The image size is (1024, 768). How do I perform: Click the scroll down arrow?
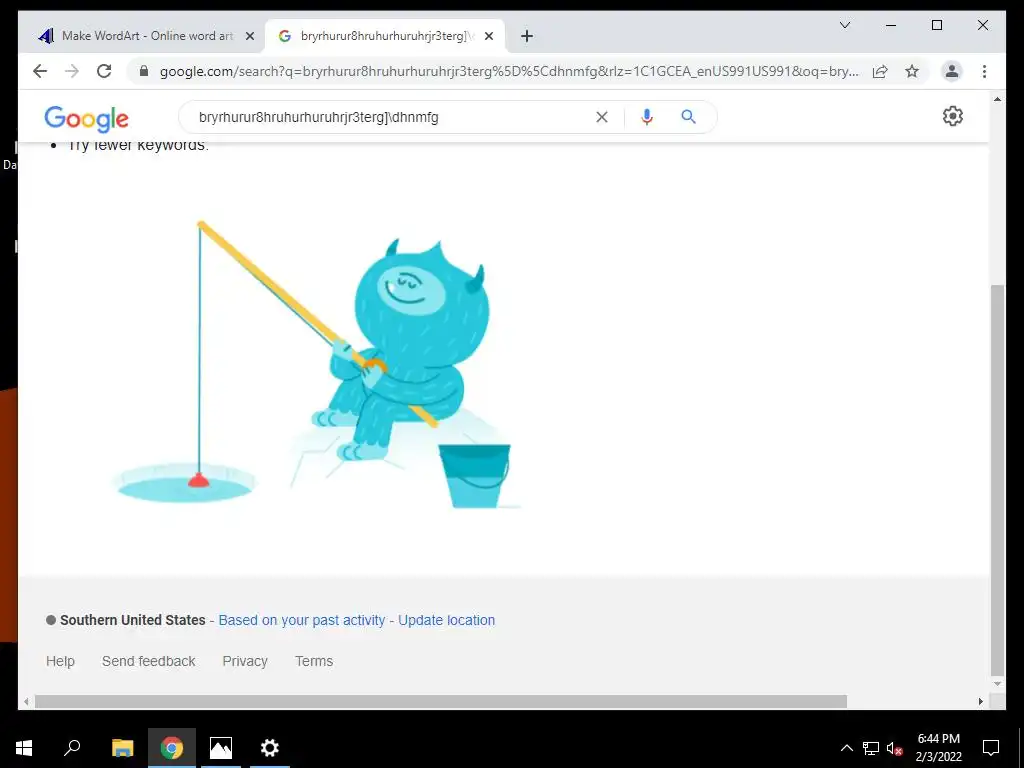point(997,684)
